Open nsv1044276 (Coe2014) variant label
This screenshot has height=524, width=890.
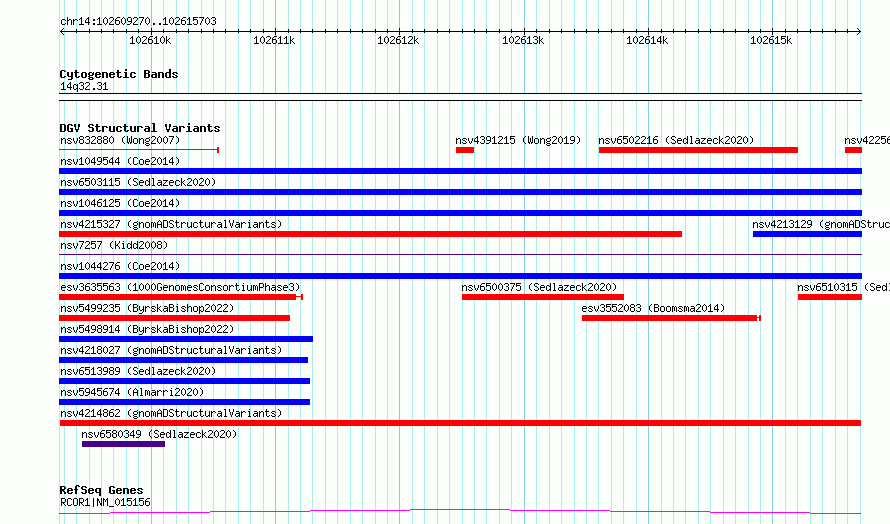point(120,266)
